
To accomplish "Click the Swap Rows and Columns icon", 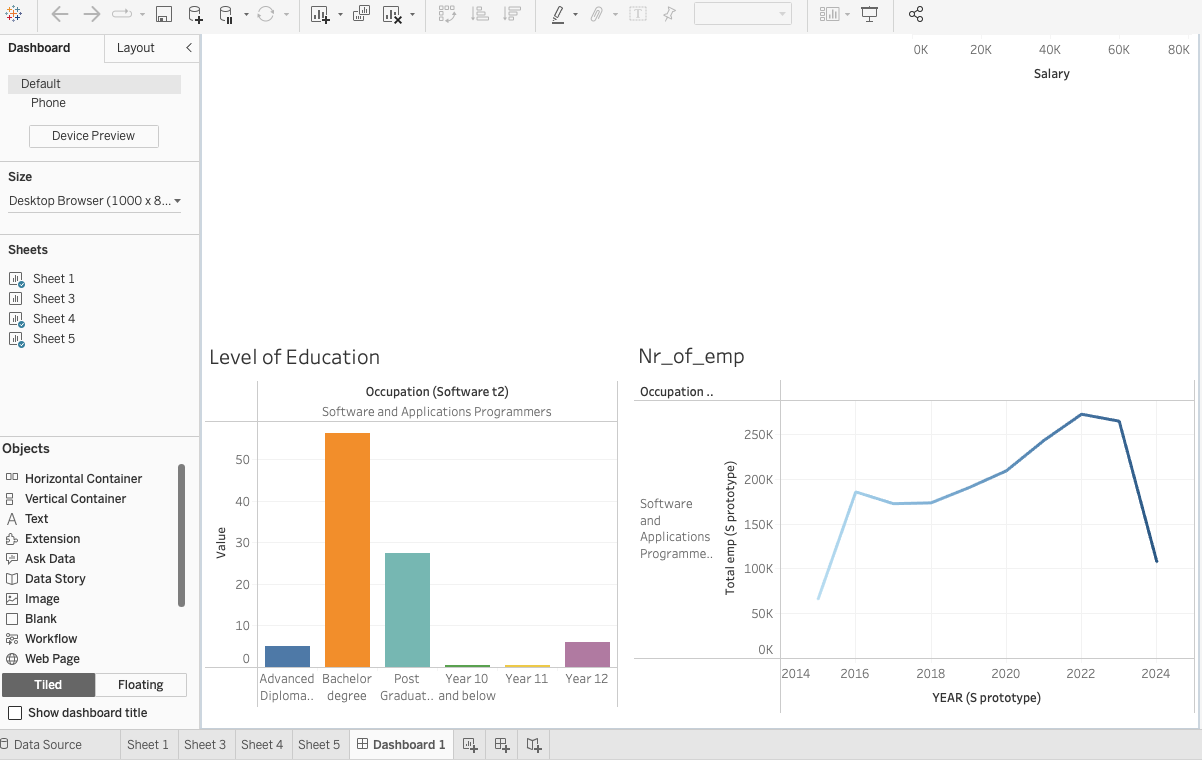I will coord(447,14).
